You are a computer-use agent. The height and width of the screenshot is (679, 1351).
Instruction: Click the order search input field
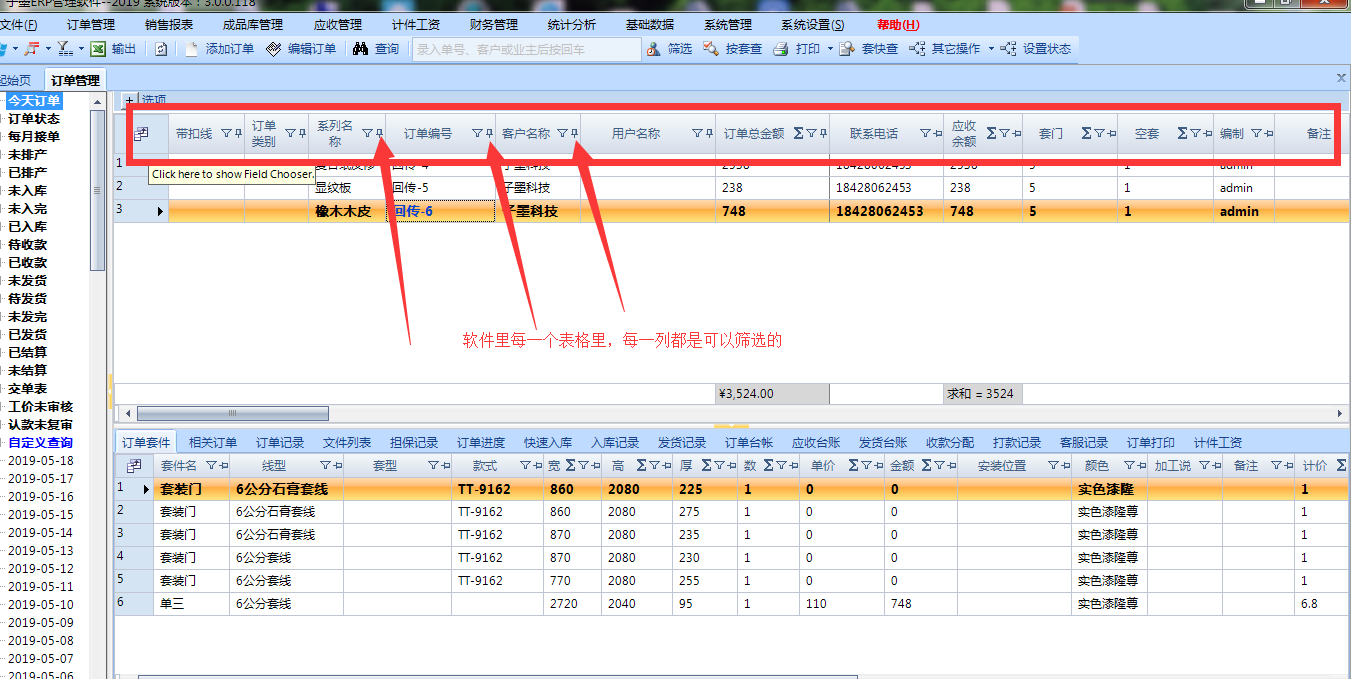pyautogui.click(x=526, y=49)
